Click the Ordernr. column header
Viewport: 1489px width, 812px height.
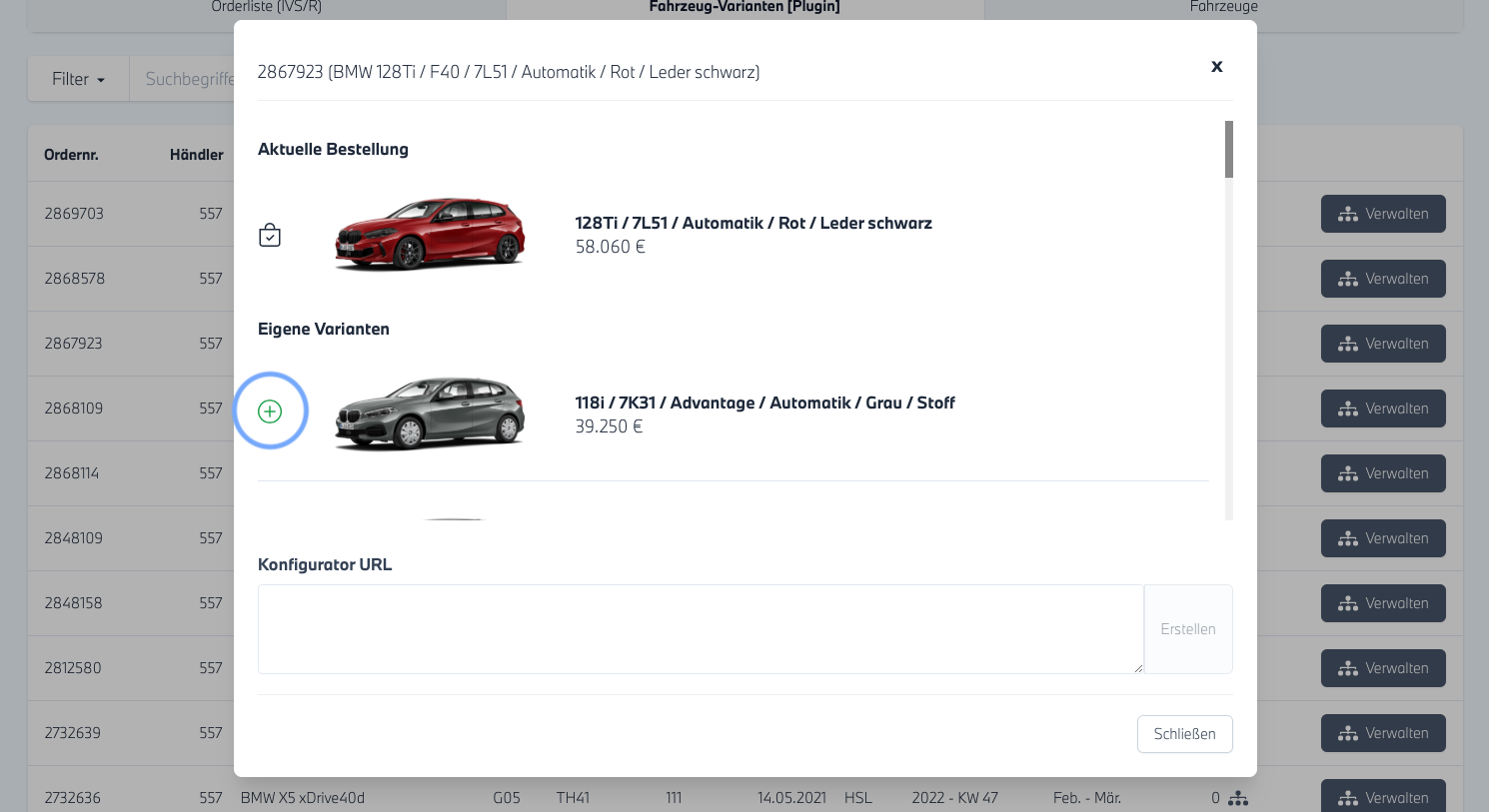pos(71,155)
